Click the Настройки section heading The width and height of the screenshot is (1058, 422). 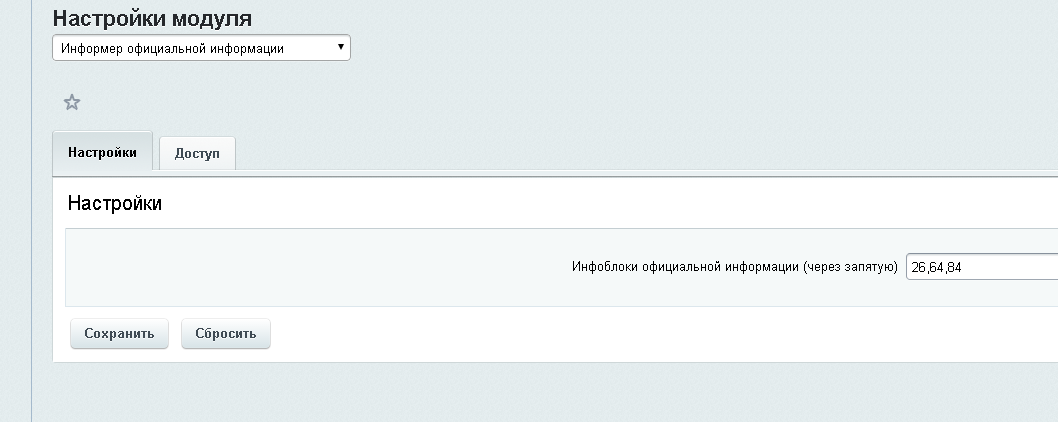point(115,203)
